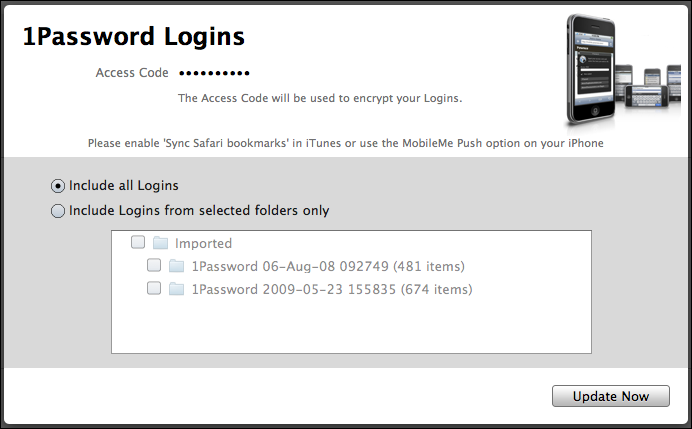This screenshot has height=429, width=692.
Task: Tick the 1Password 06-Aug-08 092749 checkbox
Action: (154, 265)
